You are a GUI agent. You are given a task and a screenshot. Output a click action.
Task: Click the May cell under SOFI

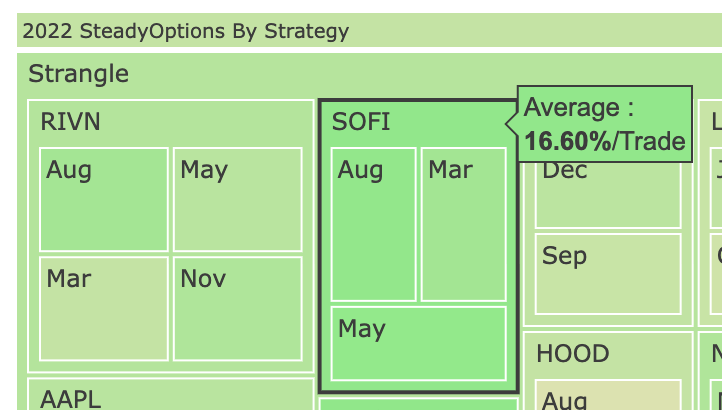(419, 343)
